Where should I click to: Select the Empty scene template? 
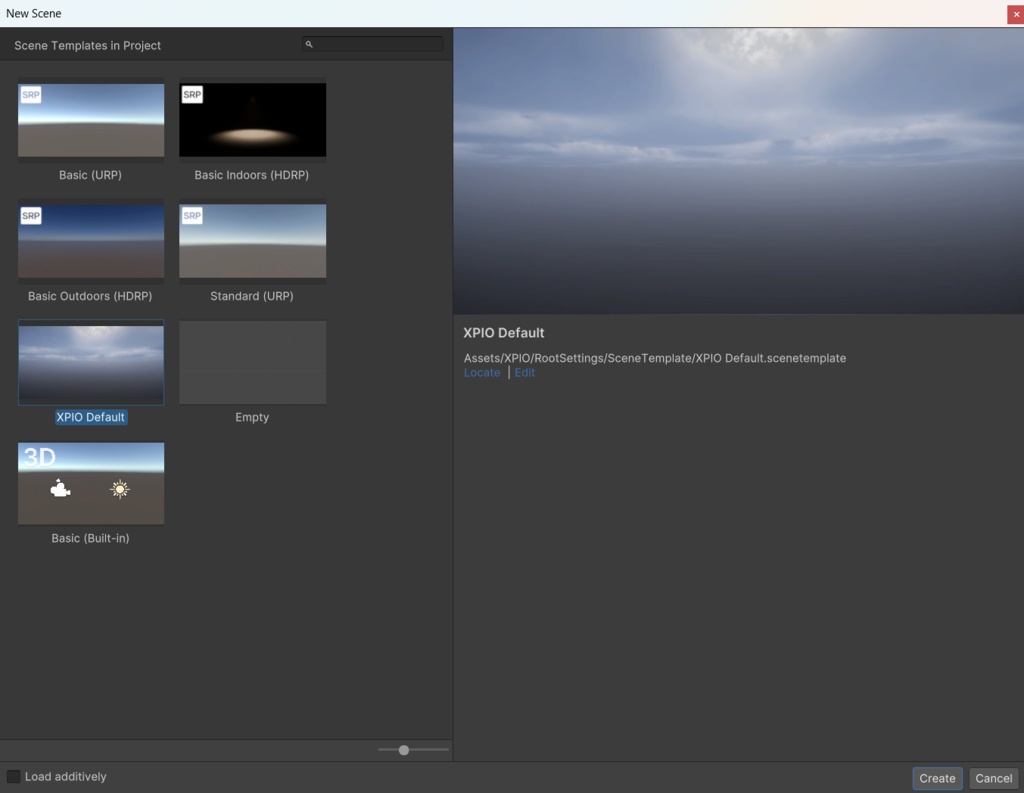(x=252, y=363)
